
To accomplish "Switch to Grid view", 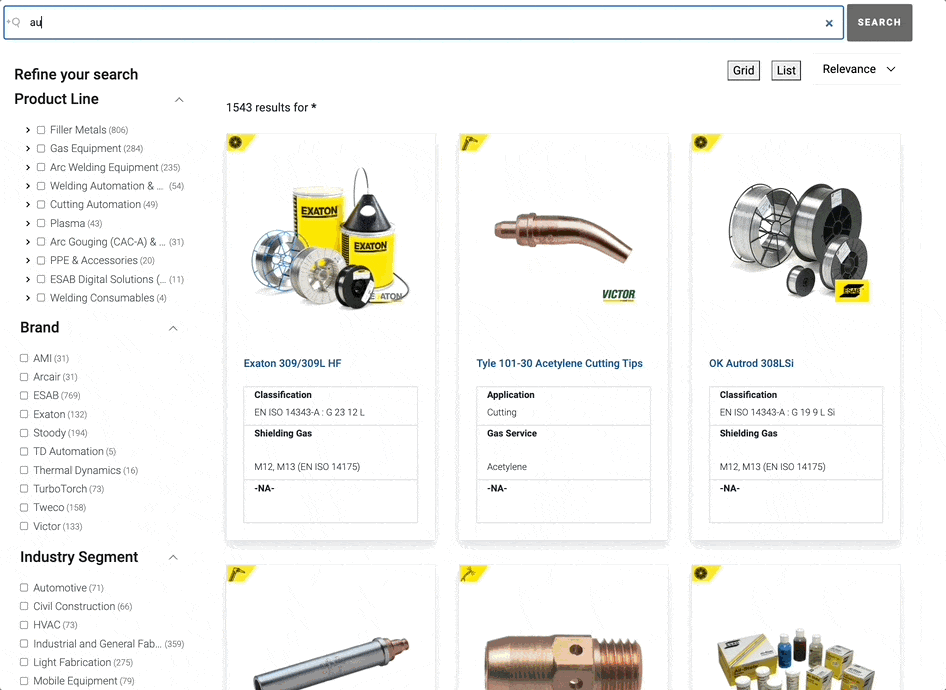I will (x=743, y=70).
